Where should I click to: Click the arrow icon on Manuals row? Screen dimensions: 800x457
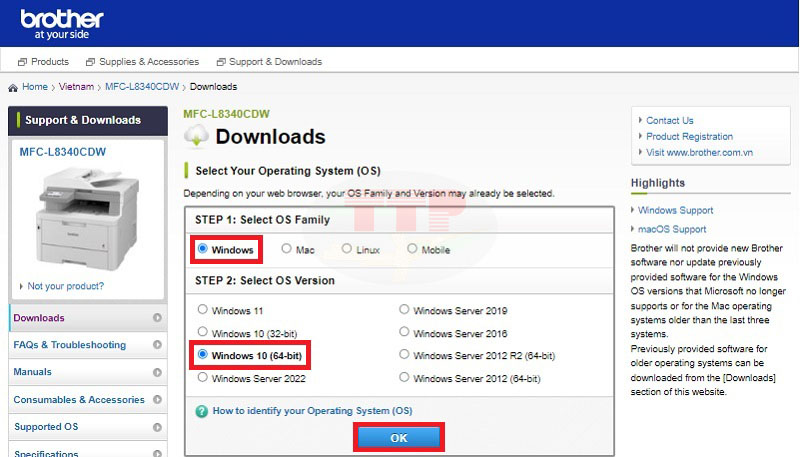click(x=157, y=372)
